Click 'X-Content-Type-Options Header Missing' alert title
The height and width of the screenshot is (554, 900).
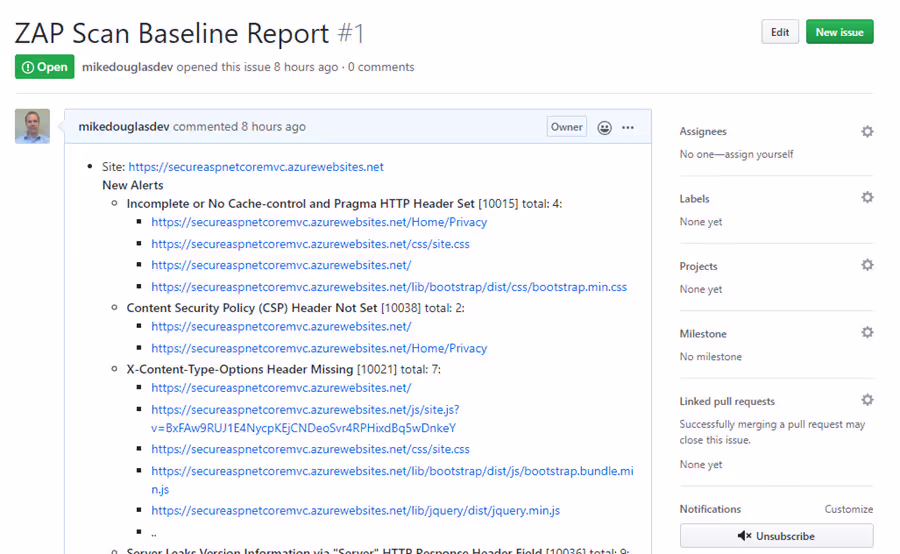pos(240,369)
